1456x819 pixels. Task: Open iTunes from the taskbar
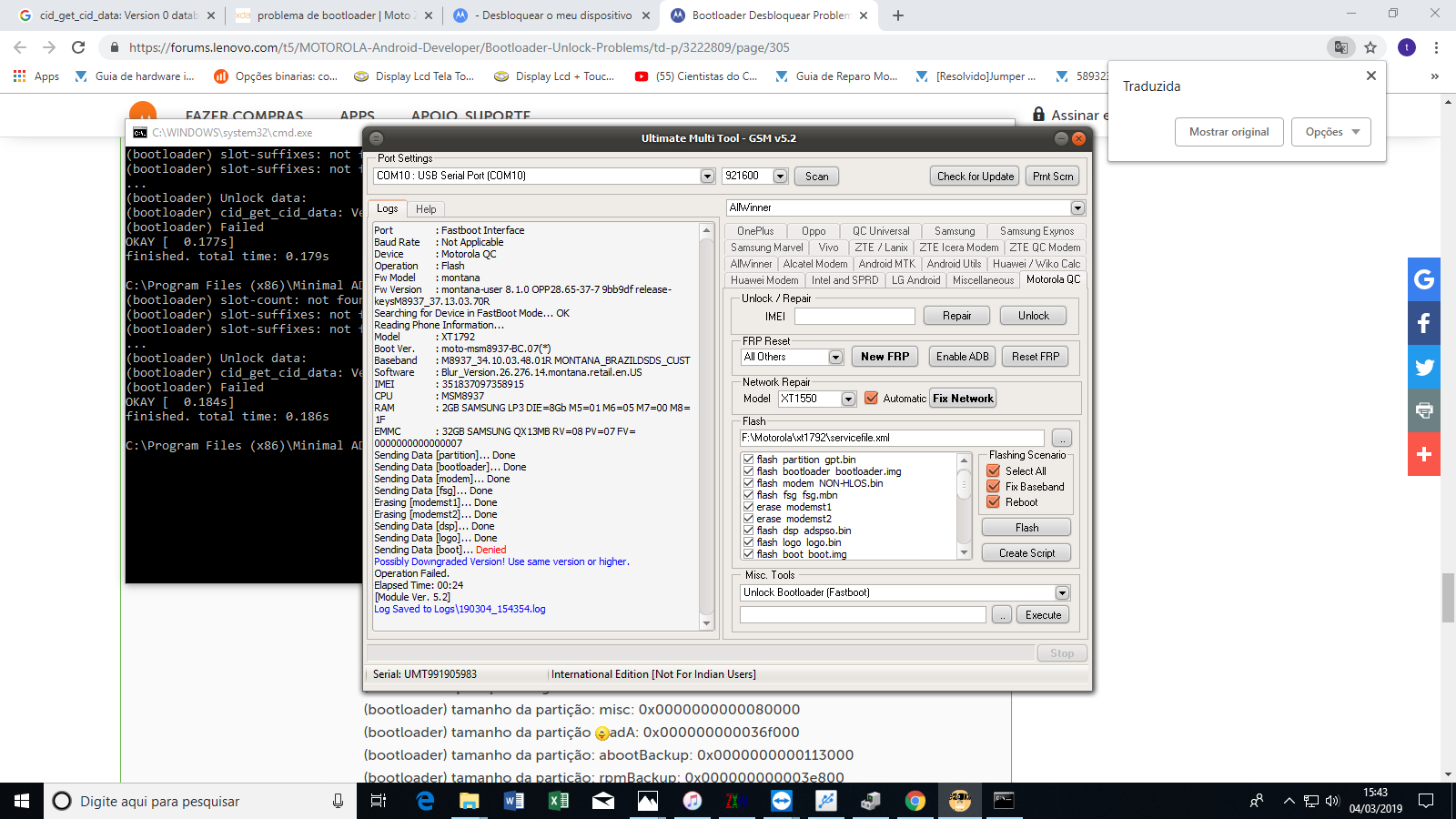[693, 801]
